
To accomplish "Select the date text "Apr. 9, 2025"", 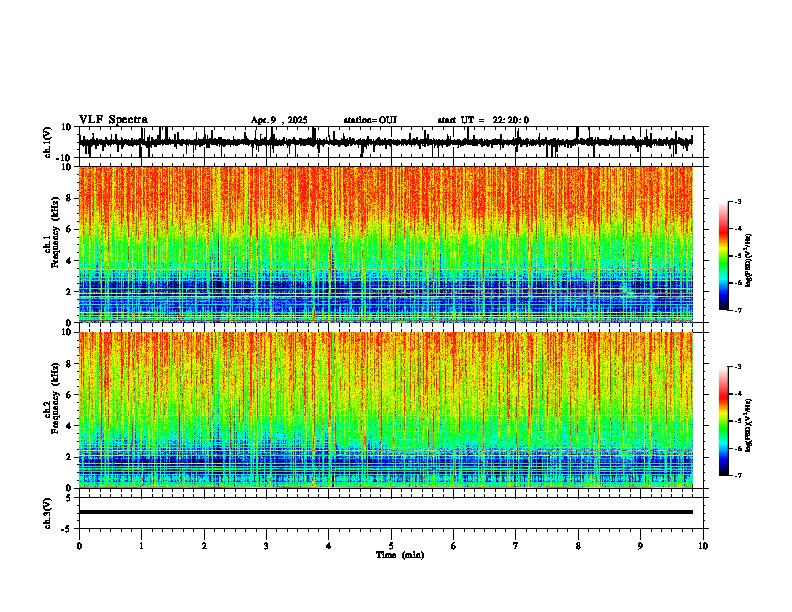I will point(279,120).
